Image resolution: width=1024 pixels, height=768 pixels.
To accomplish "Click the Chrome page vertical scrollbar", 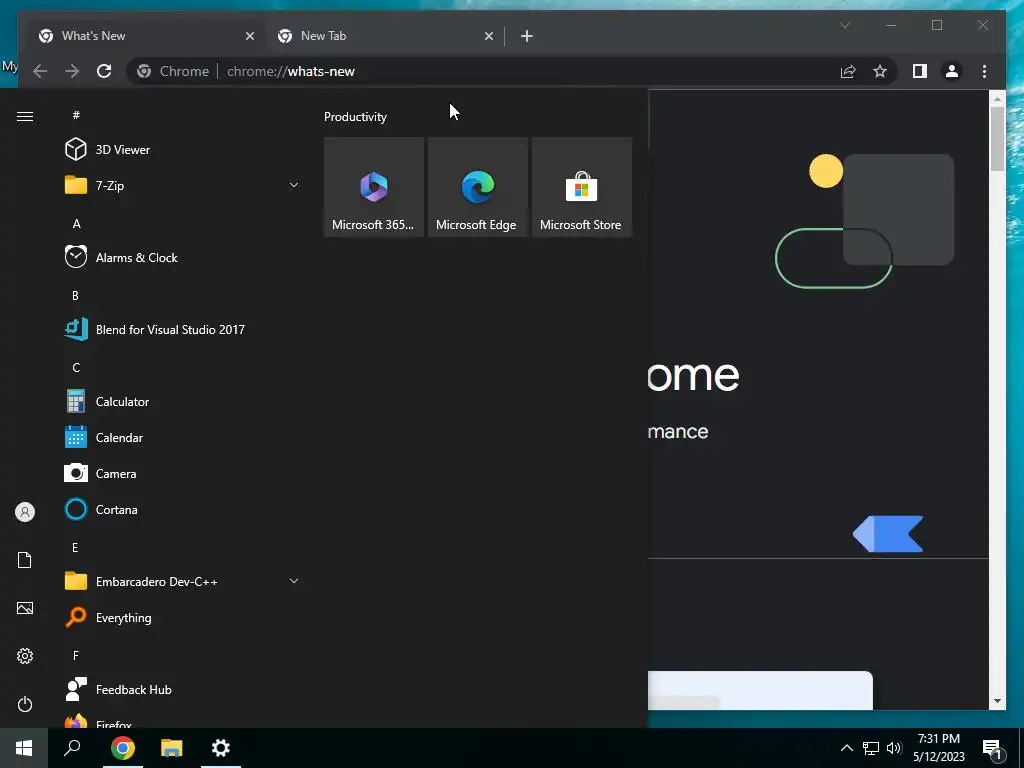I will click(997, 138).
